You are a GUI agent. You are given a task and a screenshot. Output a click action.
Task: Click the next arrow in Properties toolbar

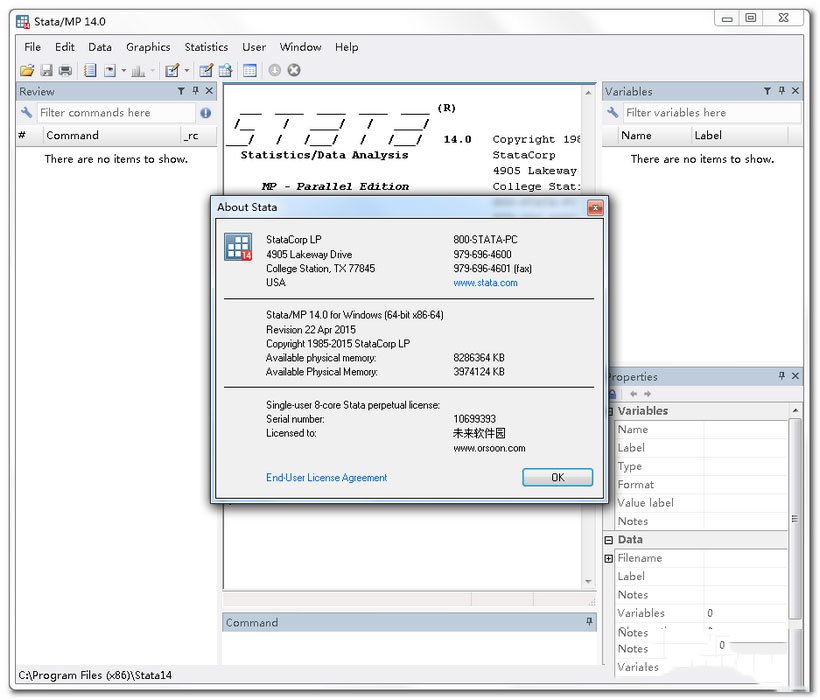647,394
